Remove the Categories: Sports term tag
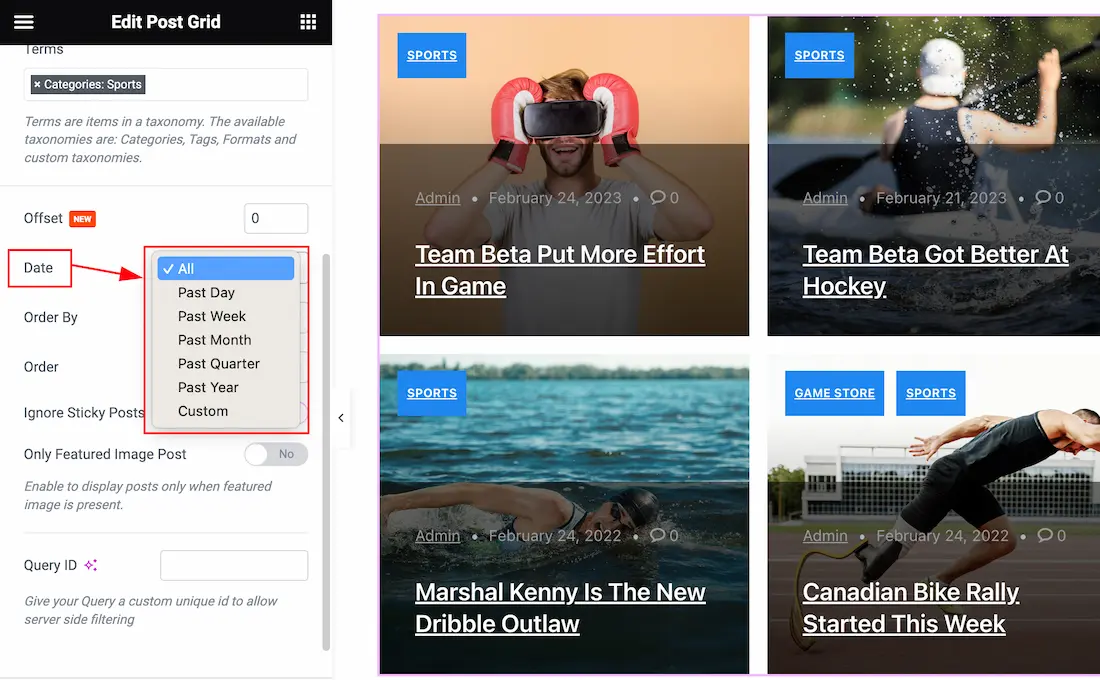1100x680 pixels. click(37, 84)
